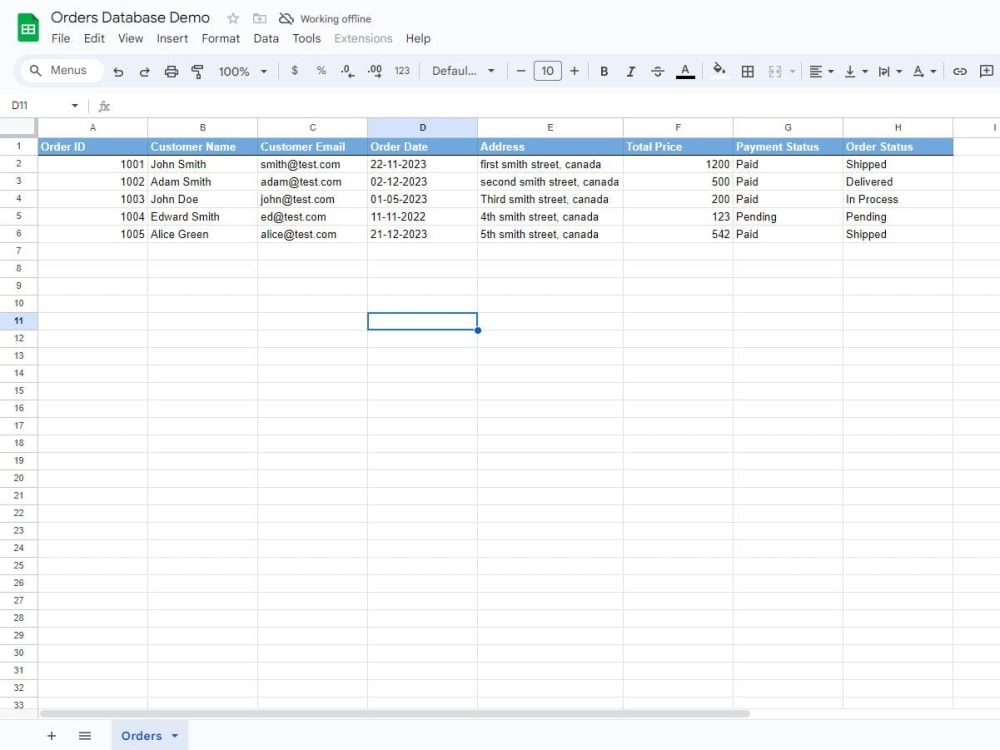Click the Order ID header cell
This screenshot has width=1000, height=750.
click(x=92, y=147)
